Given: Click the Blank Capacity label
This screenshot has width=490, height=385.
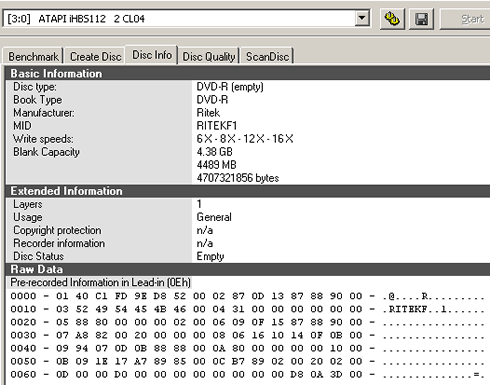Looking at the screenshot, I should [x=46, y=152].
